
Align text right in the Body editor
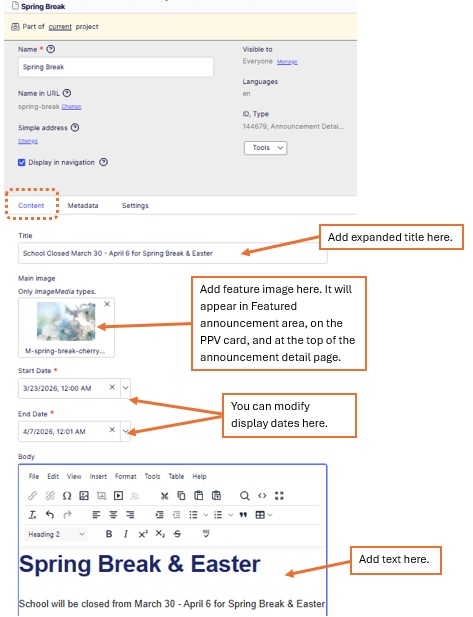pos(130,515)
